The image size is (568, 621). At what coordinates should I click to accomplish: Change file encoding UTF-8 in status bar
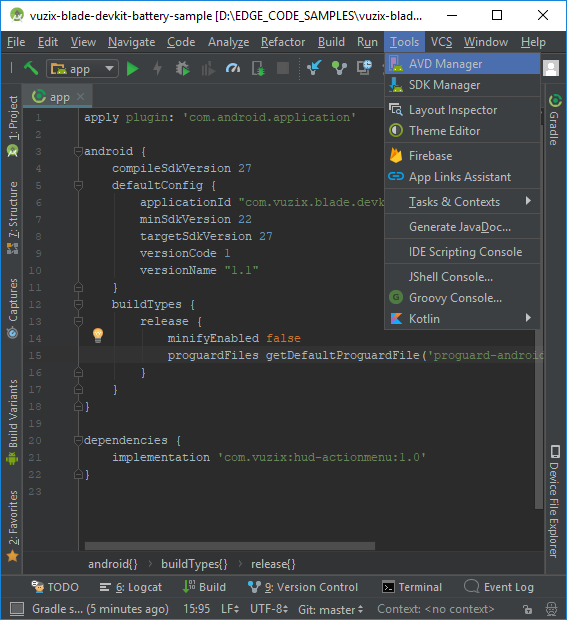coord(269,609)
